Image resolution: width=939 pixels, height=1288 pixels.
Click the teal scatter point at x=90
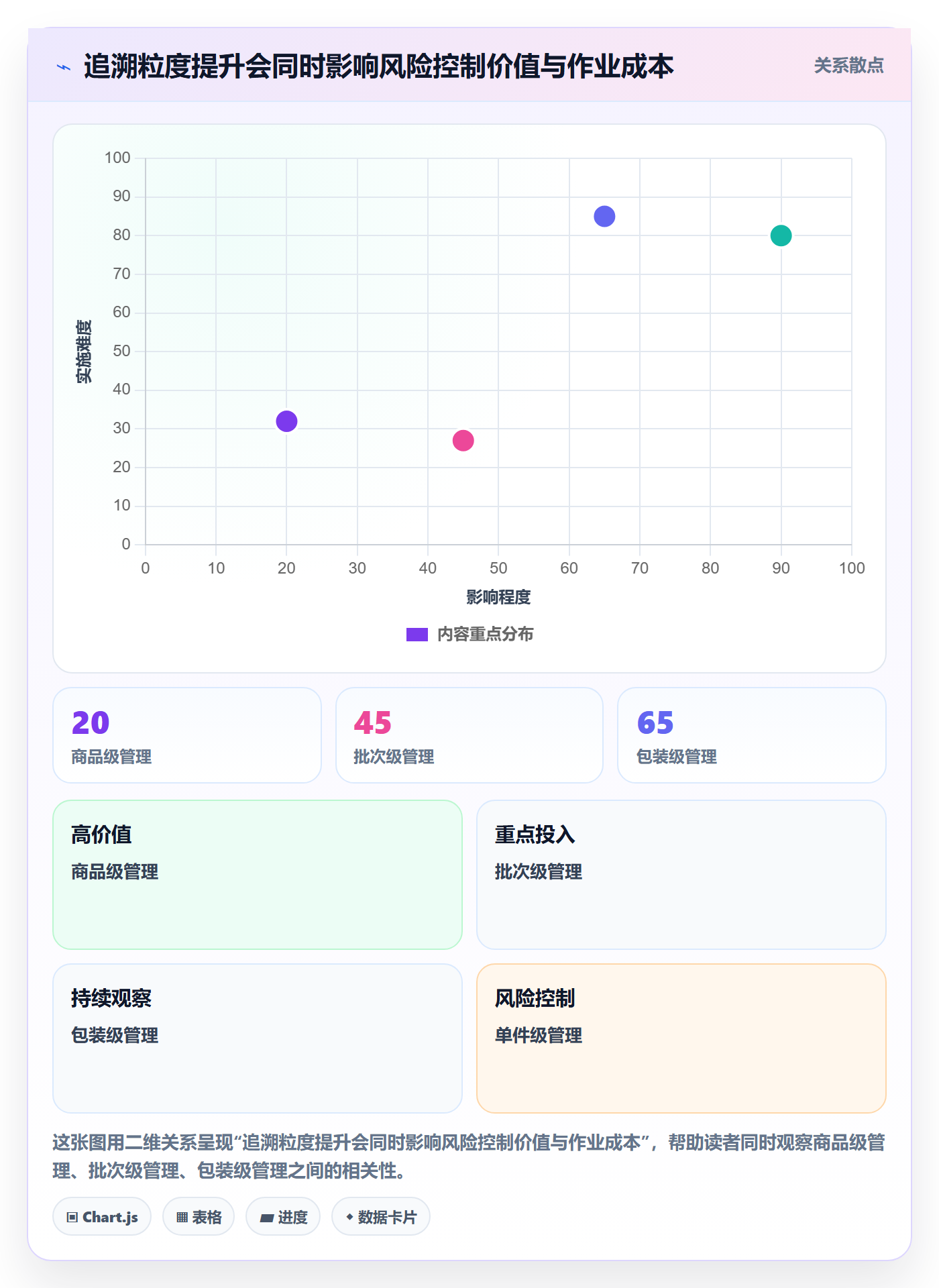click(x=781, y=235)
